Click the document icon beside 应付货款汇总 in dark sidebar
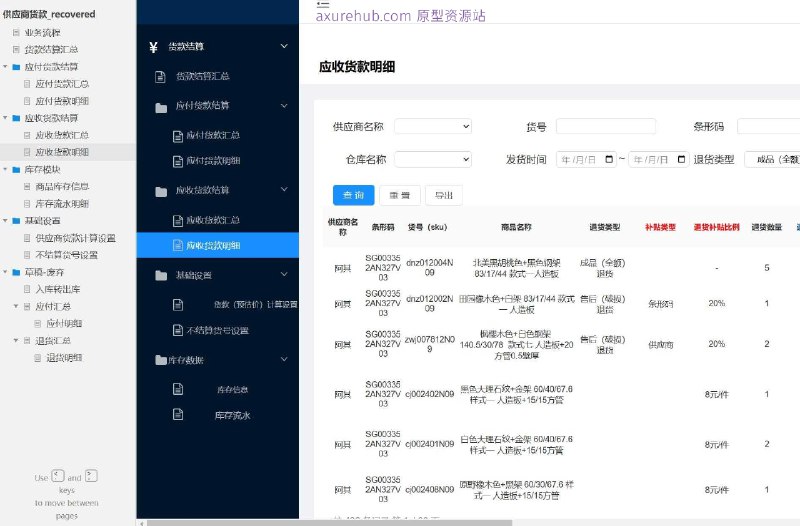 (178, 136)
